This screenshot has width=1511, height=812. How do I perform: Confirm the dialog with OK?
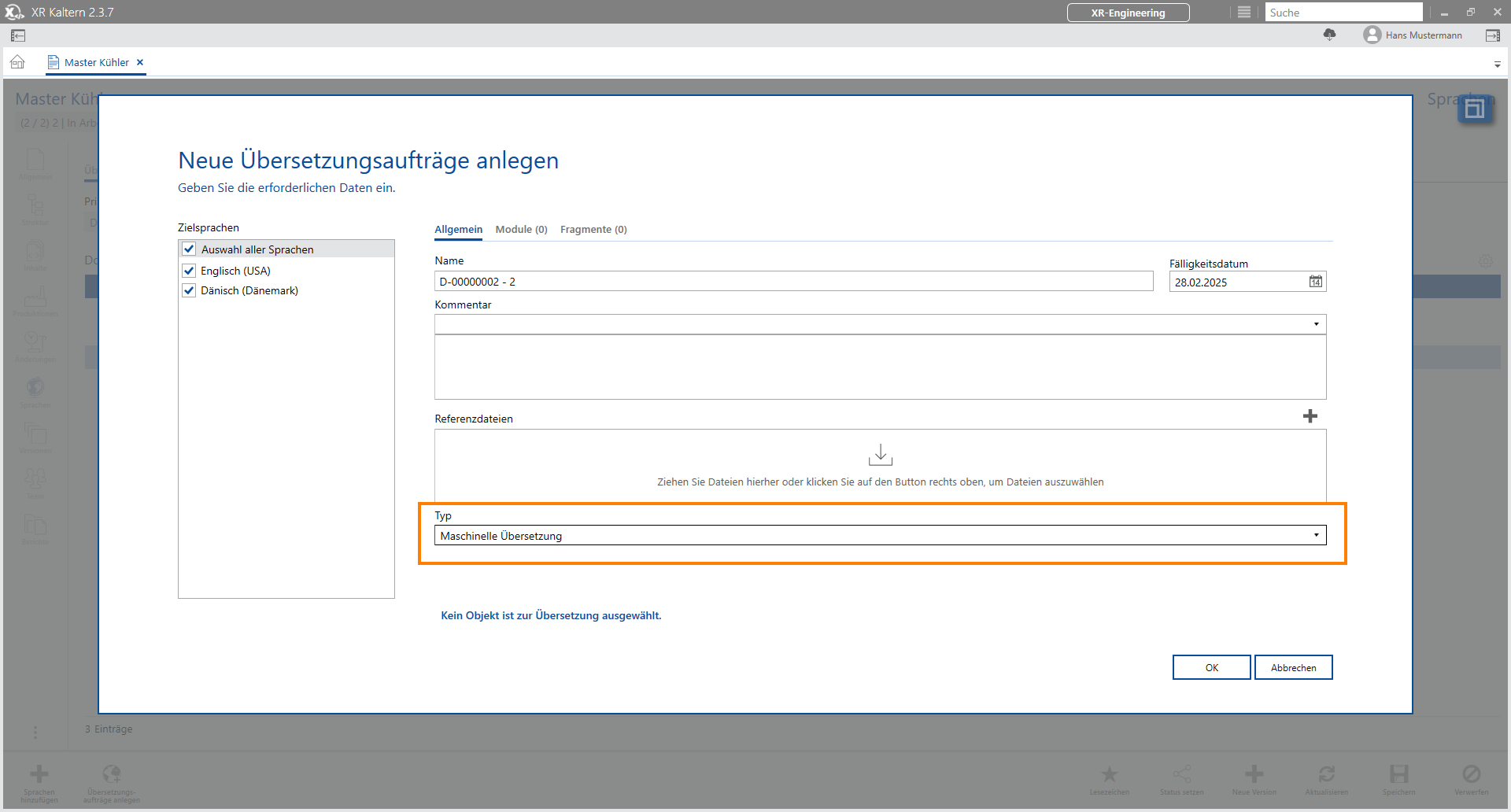[x=1211, y=667]
